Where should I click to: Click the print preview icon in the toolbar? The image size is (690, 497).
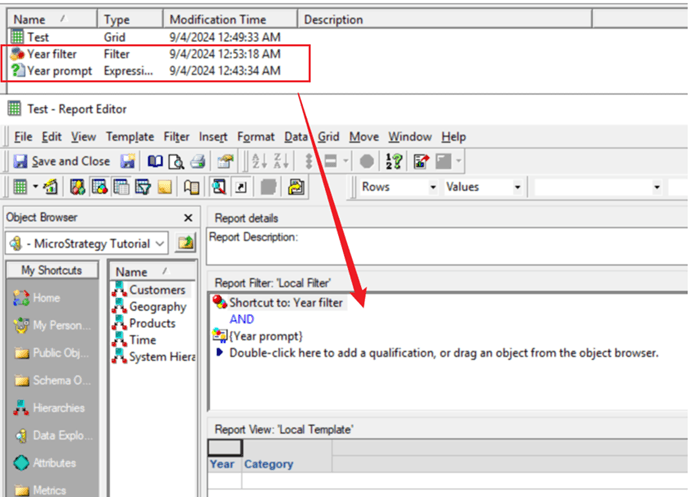click(176, 161)
